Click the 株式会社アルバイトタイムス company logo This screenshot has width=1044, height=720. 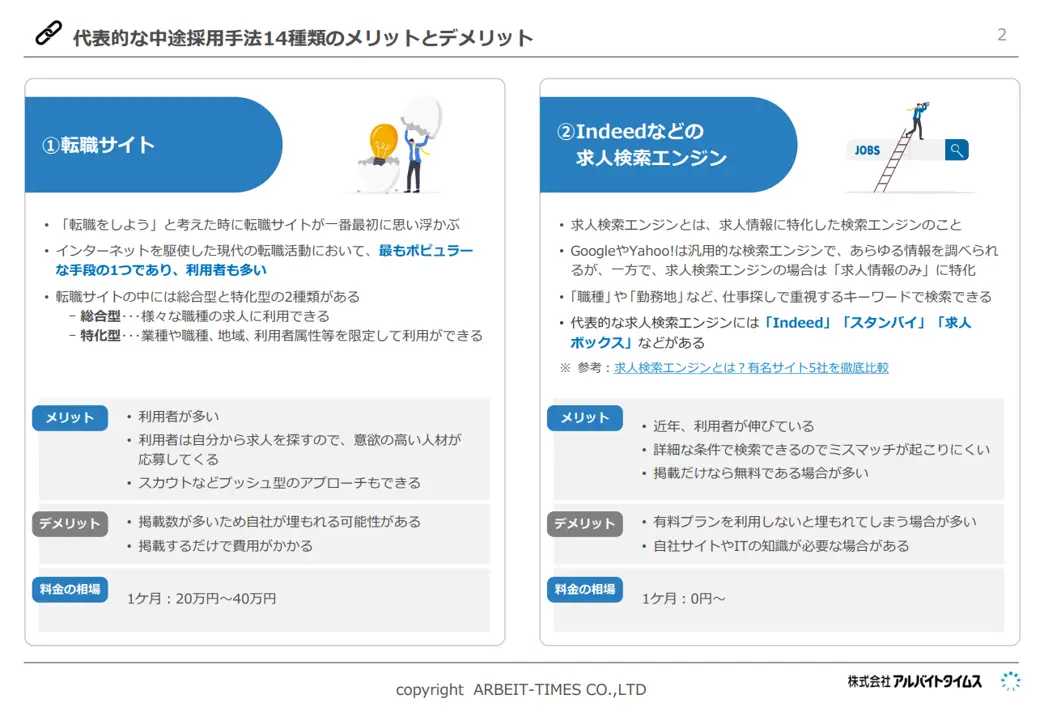coord(914,682)
